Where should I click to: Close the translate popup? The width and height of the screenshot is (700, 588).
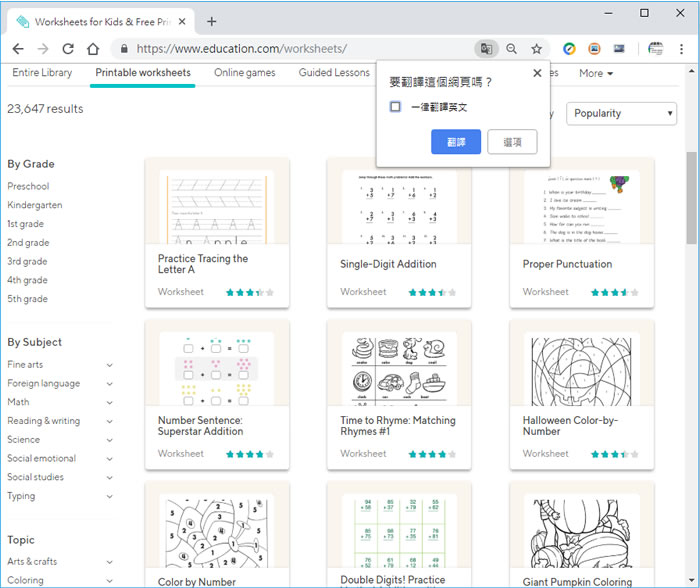click(537, 73)
